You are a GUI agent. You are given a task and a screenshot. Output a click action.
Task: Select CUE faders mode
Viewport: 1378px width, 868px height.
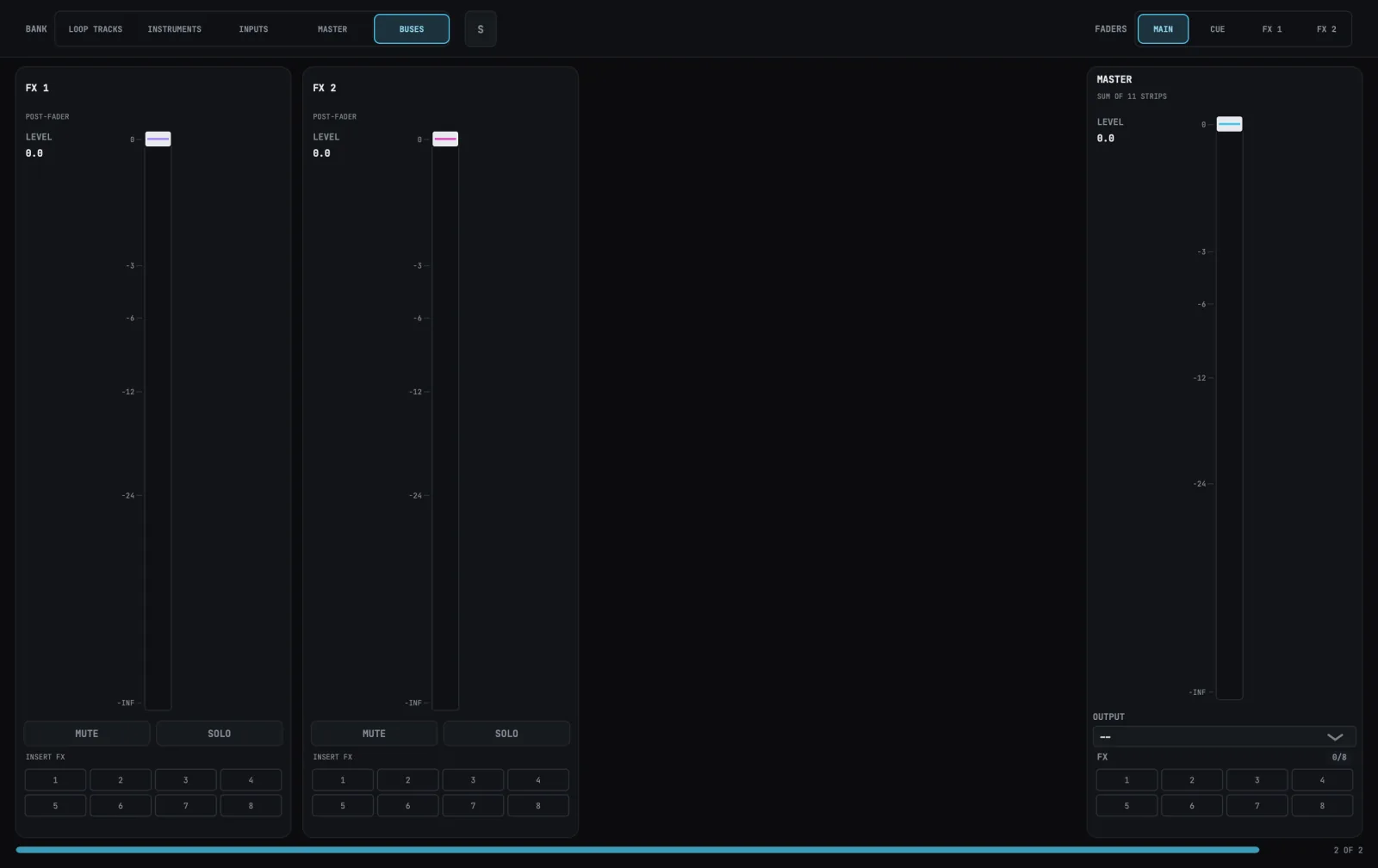(x=1217, y=29)
